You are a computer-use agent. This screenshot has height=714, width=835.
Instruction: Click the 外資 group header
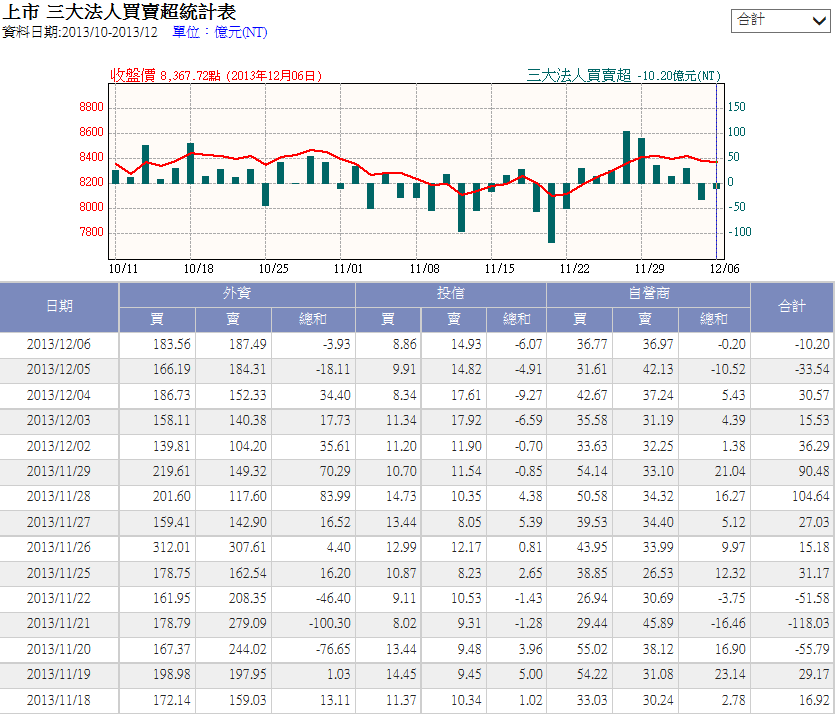(x=237, y=294)
